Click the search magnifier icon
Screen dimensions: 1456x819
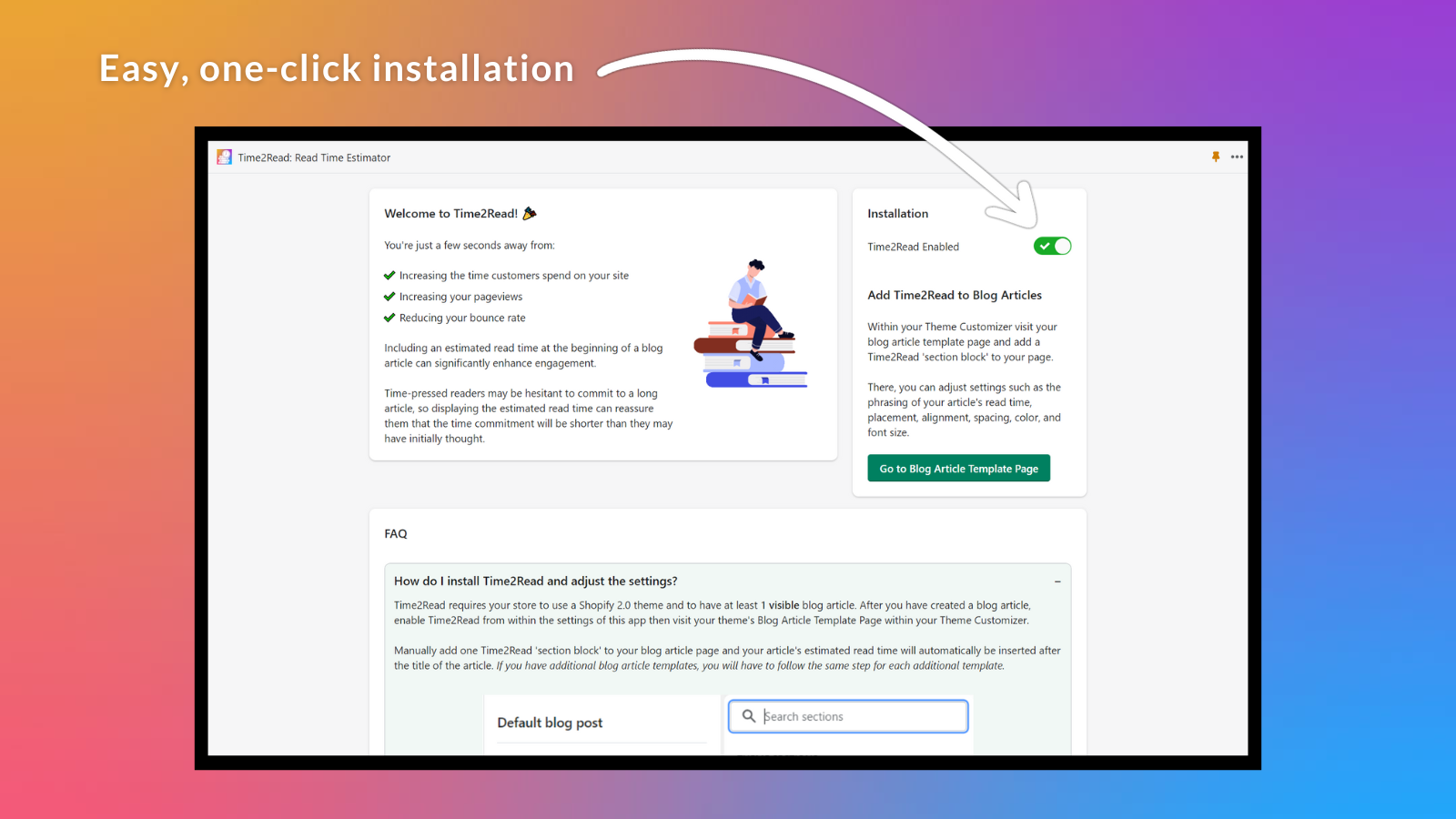click(749, 716)
